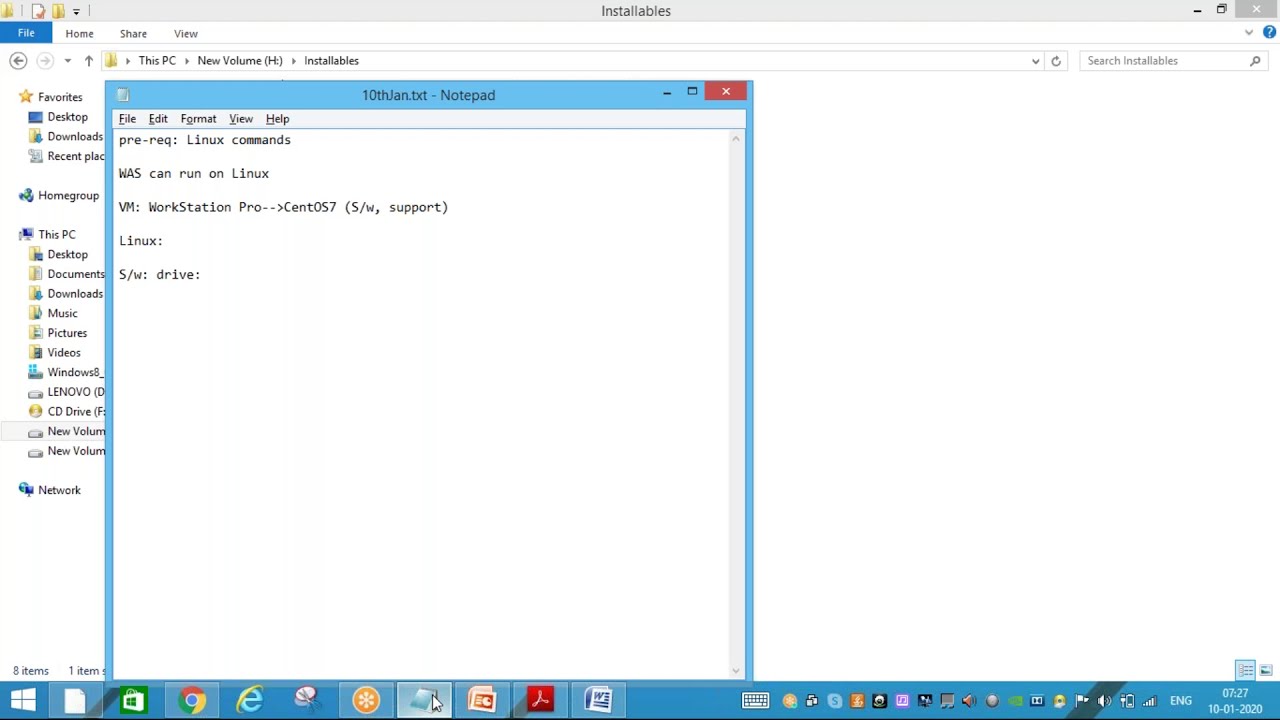Open recent locations dropdown arrow
Screen dimensions: 1280x720
coord(67,61)
